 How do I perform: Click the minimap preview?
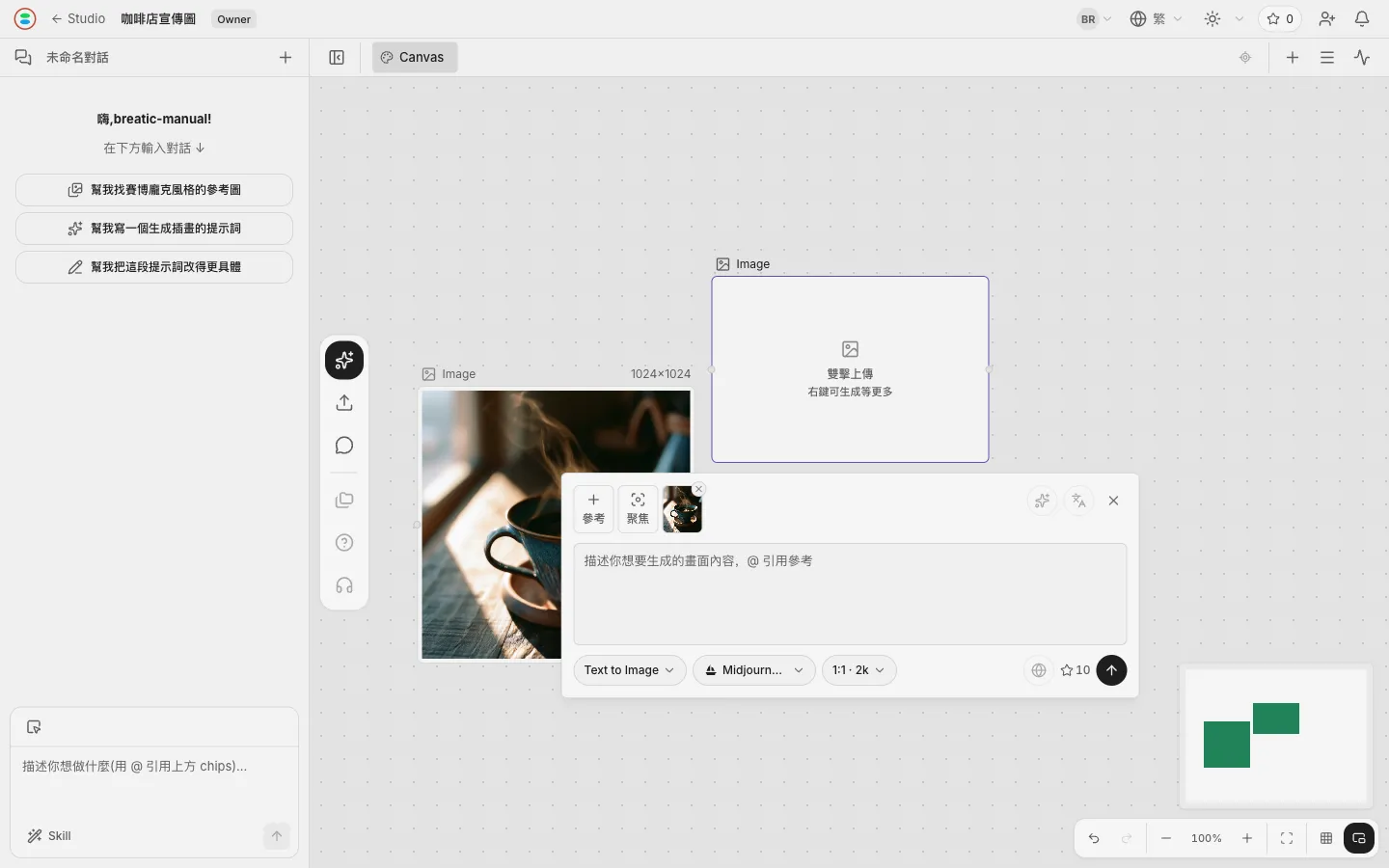point(1275,736)
